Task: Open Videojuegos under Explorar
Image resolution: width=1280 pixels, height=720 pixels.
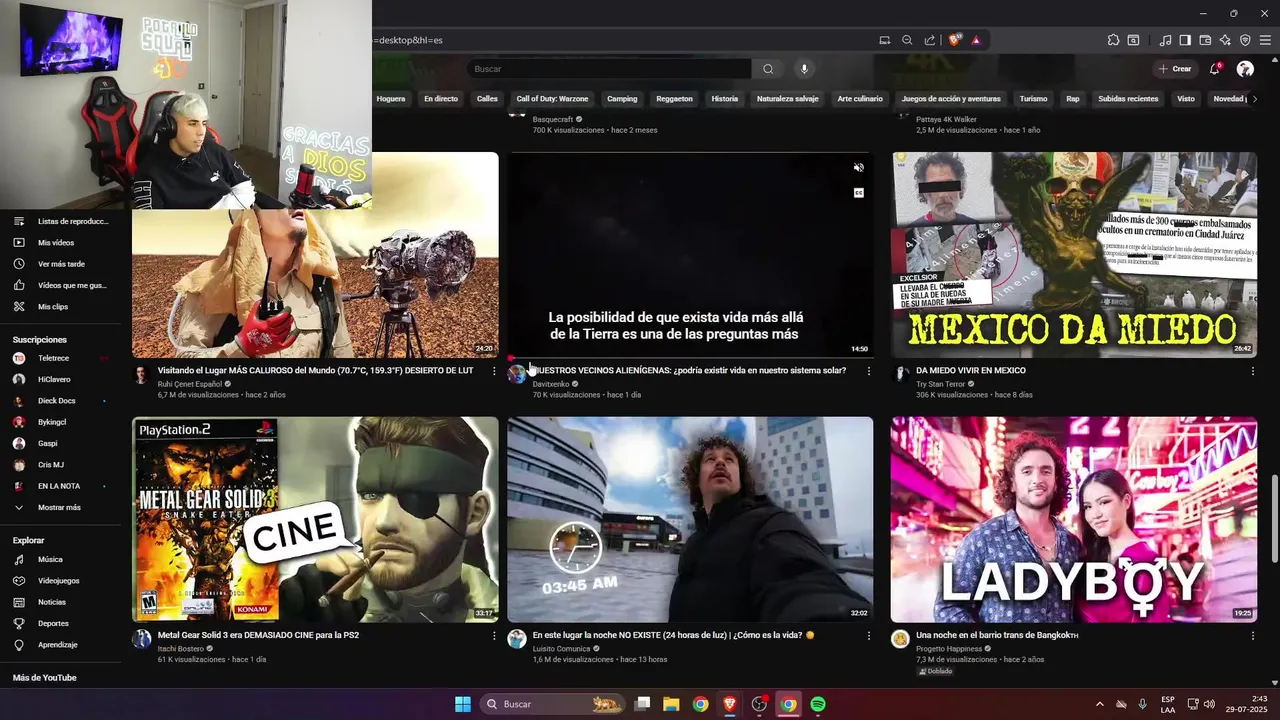Action: (x=60, y=581)
